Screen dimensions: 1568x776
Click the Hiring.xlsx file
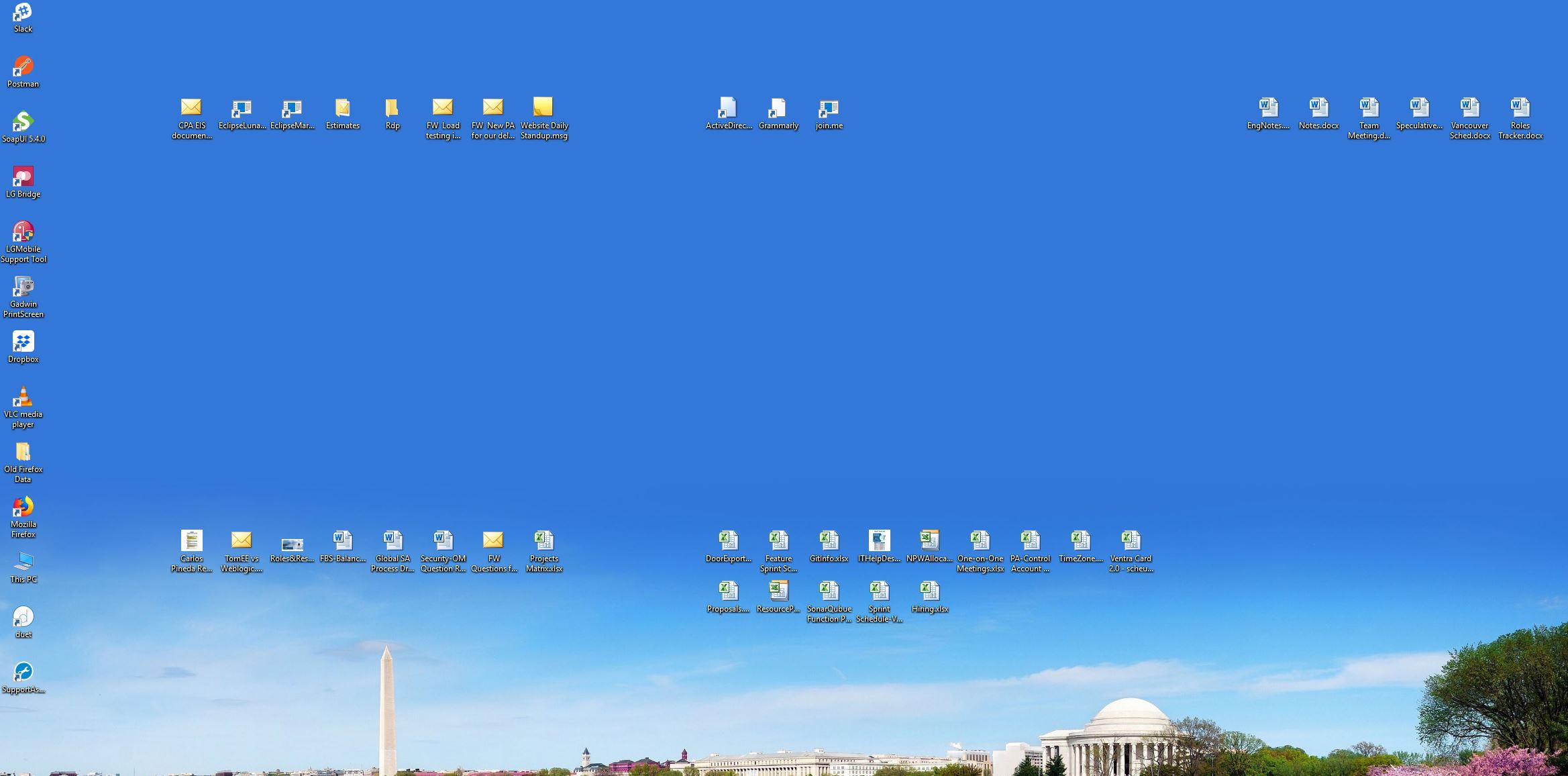pos(929,597)
